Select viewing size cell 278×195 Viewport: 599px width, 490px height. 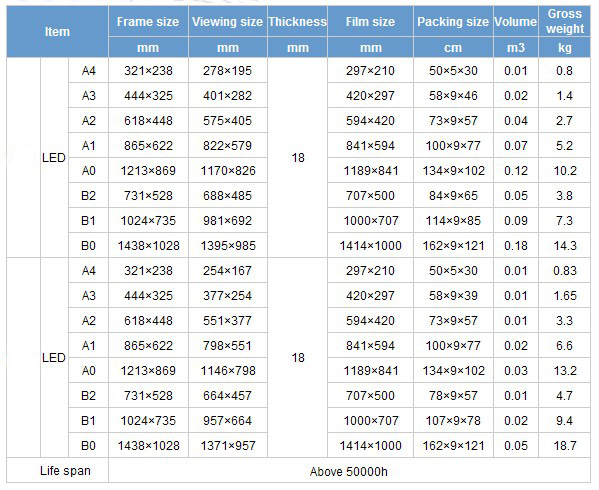(228, 71)
